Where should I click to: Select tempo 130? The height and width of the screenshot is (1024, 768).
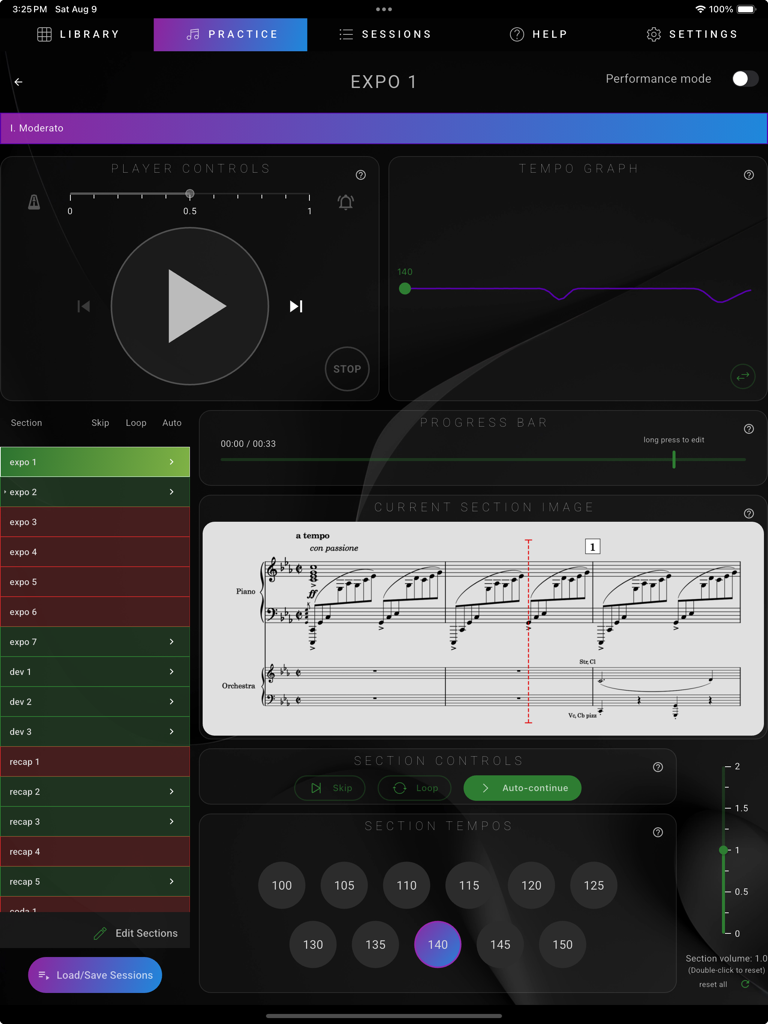313,944
